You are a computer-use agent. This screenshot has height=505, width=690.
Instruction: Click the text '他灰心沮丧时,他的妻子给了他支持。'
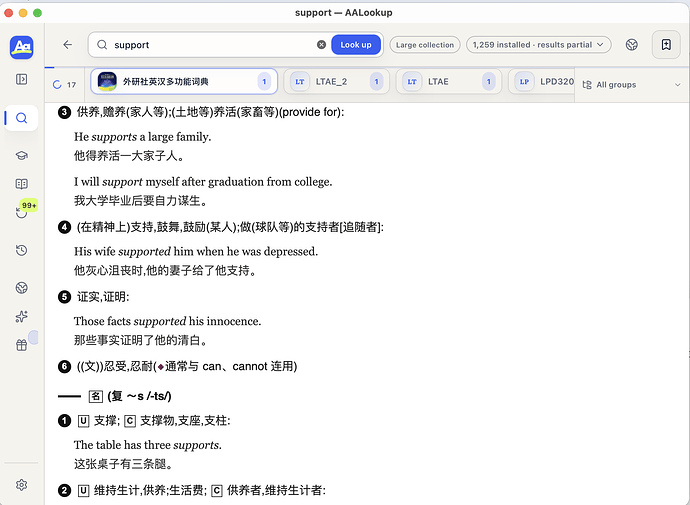pyautogui.click(x=166, y=270)
